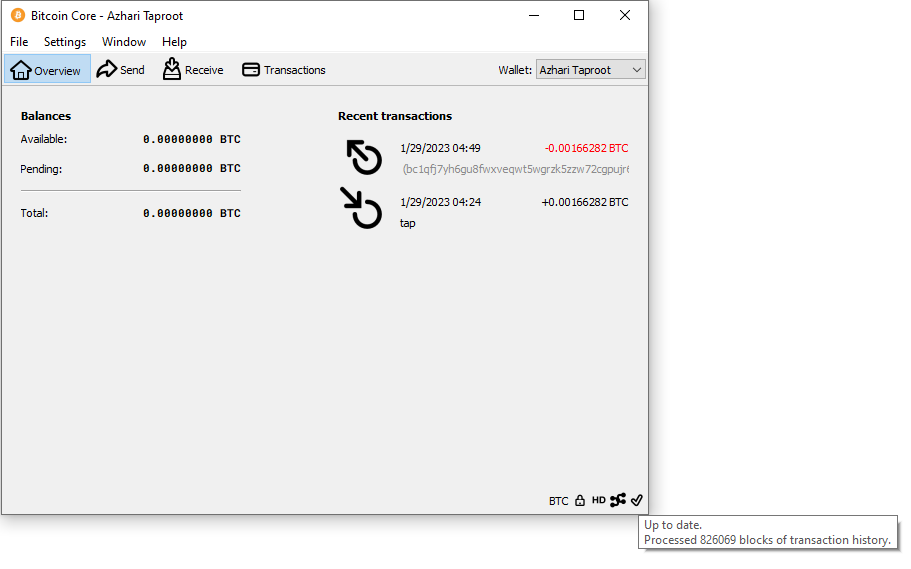Open the File menu
The width and height of the screenshot is (911, 569).
(19, 42)
